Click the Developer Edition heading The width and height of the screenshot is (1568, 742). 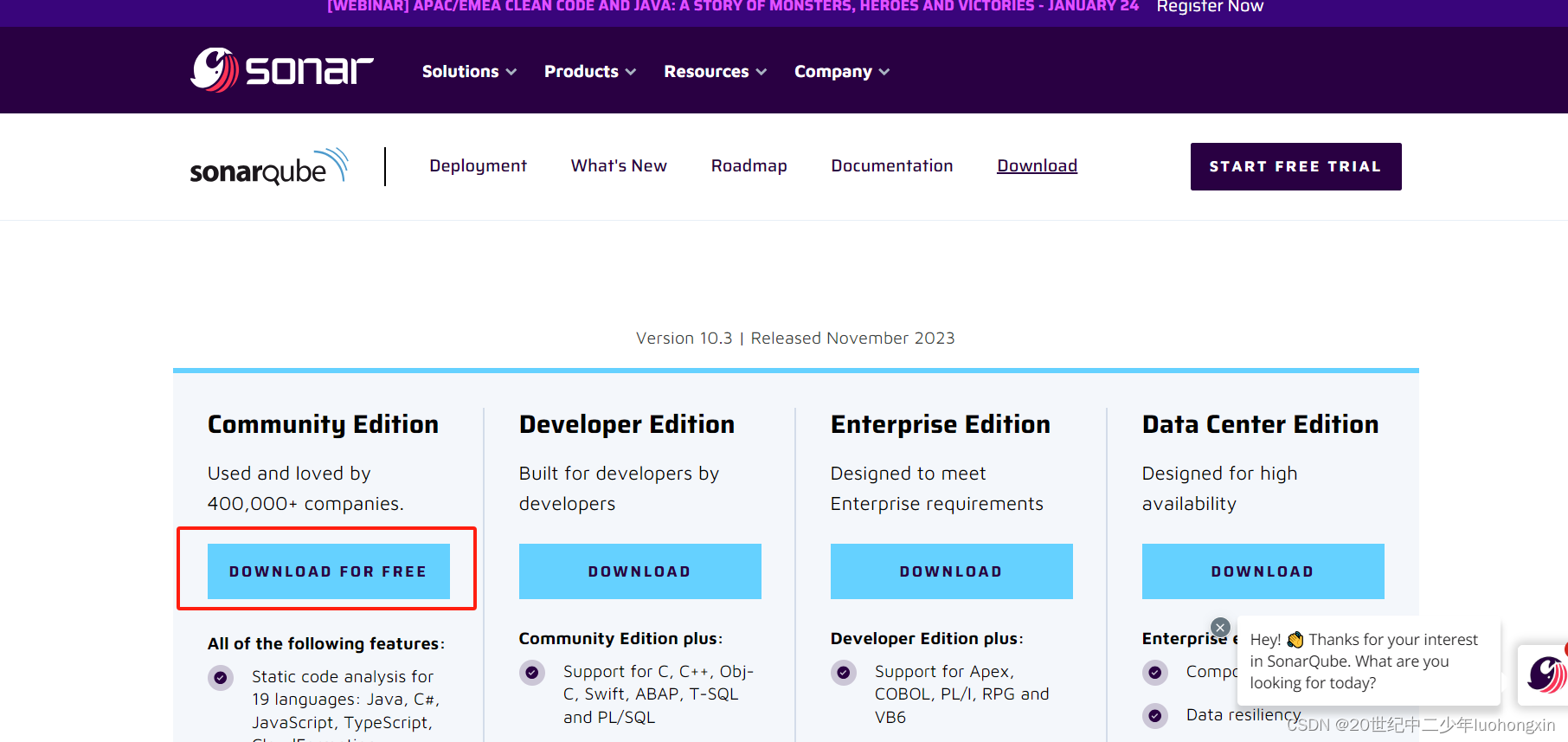(627, 424)
